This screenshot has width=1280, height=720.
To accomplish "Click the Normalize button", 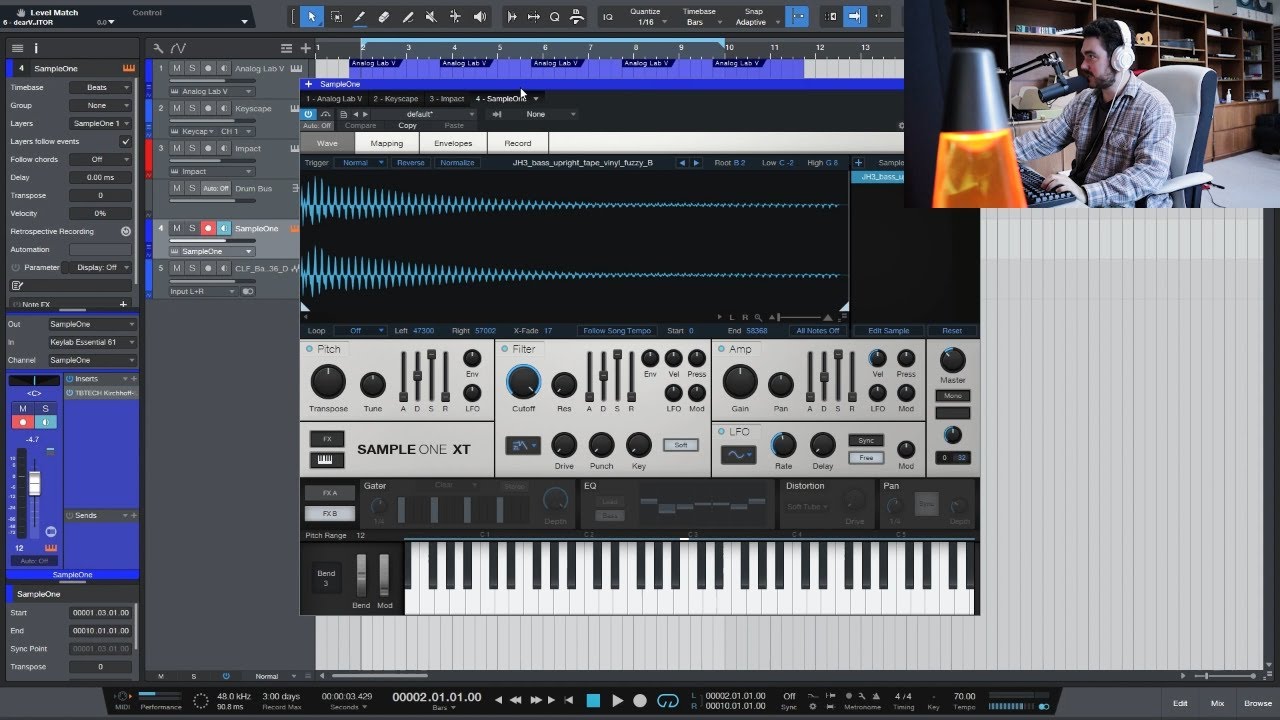I will 457,162.
